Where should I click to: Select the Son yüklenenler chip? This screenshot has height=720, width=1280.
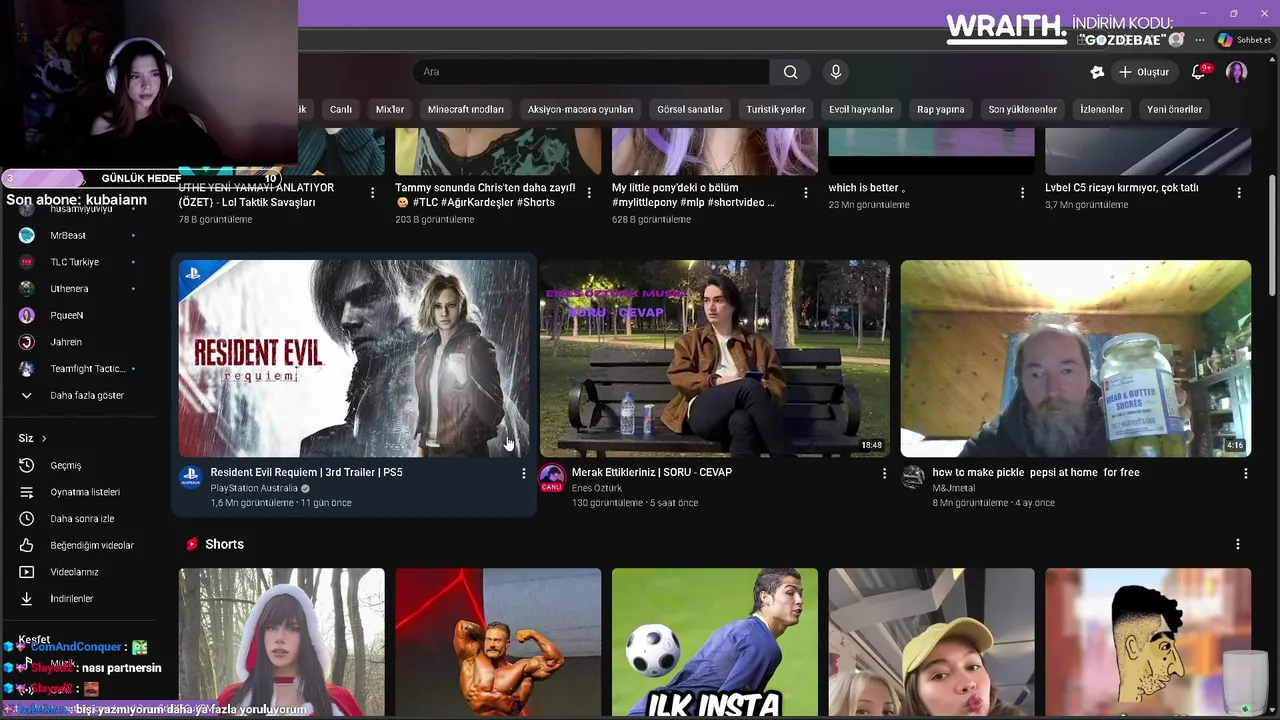[x=1023, y=109]
